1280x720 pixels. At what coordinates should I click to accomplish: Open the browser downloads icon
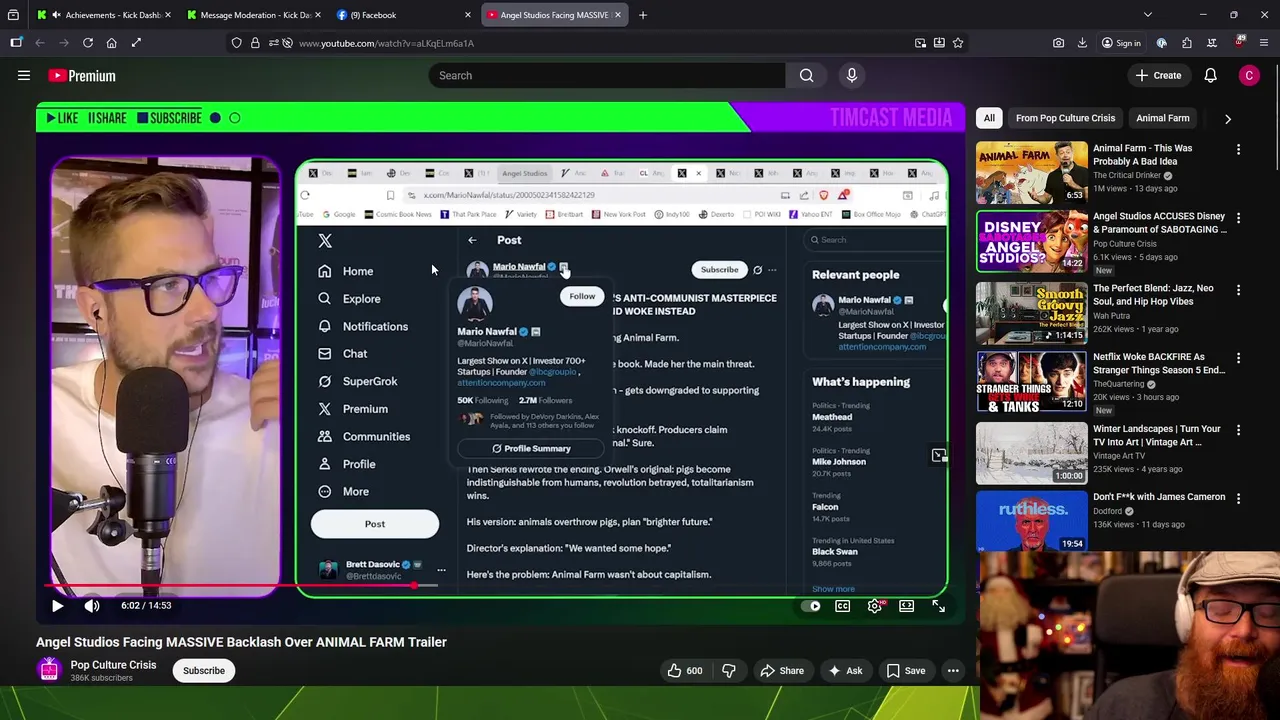click(x=1082, y=43)
